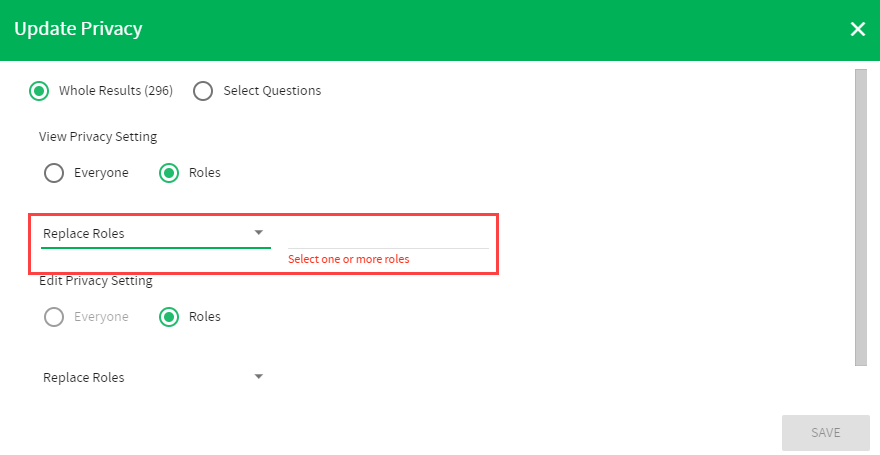Click the SAVE button
Screen dimensions: 880x455
click(x=826, y=433)
